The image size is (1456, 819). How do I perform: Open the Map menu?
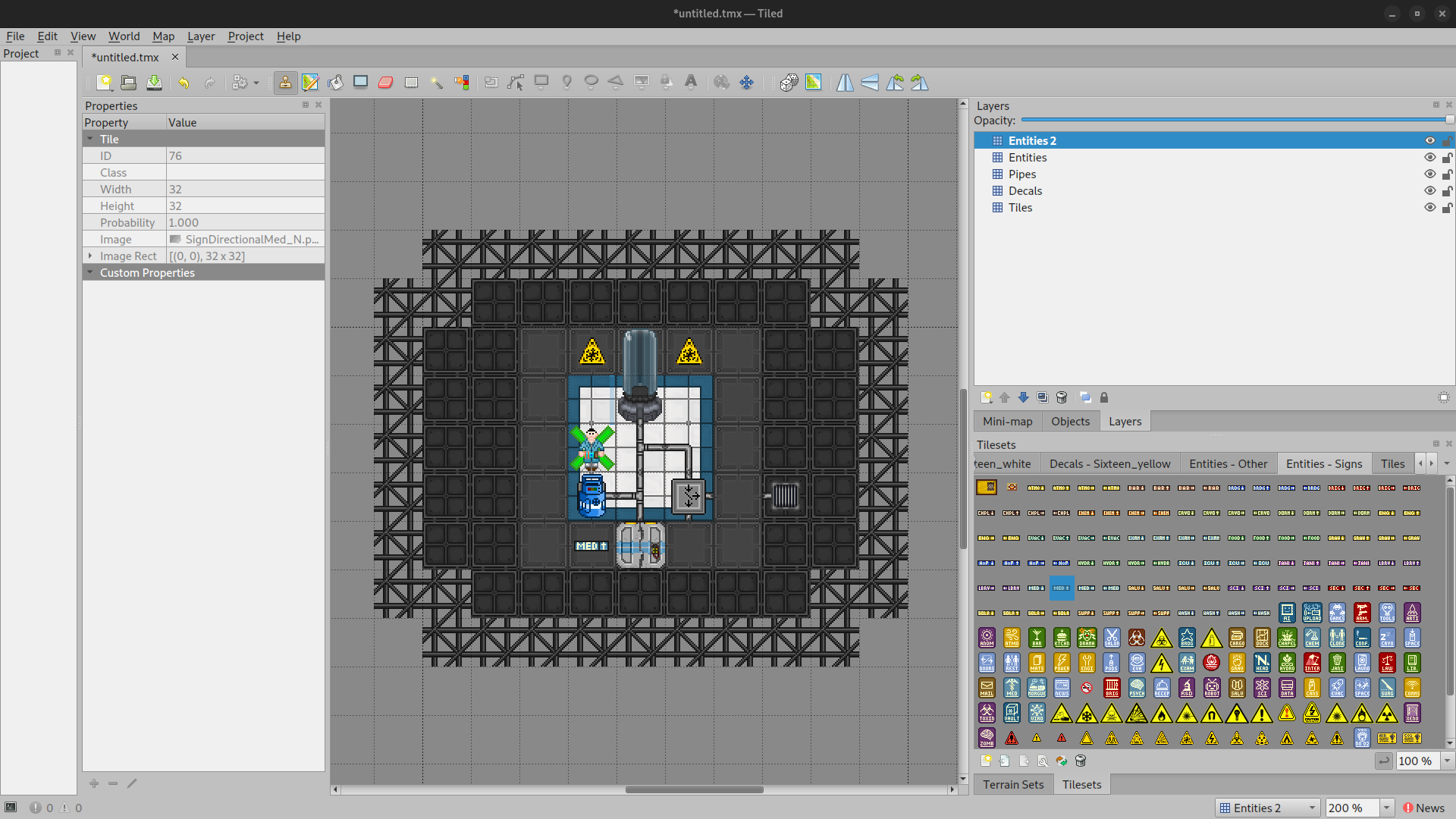[163, 36]
